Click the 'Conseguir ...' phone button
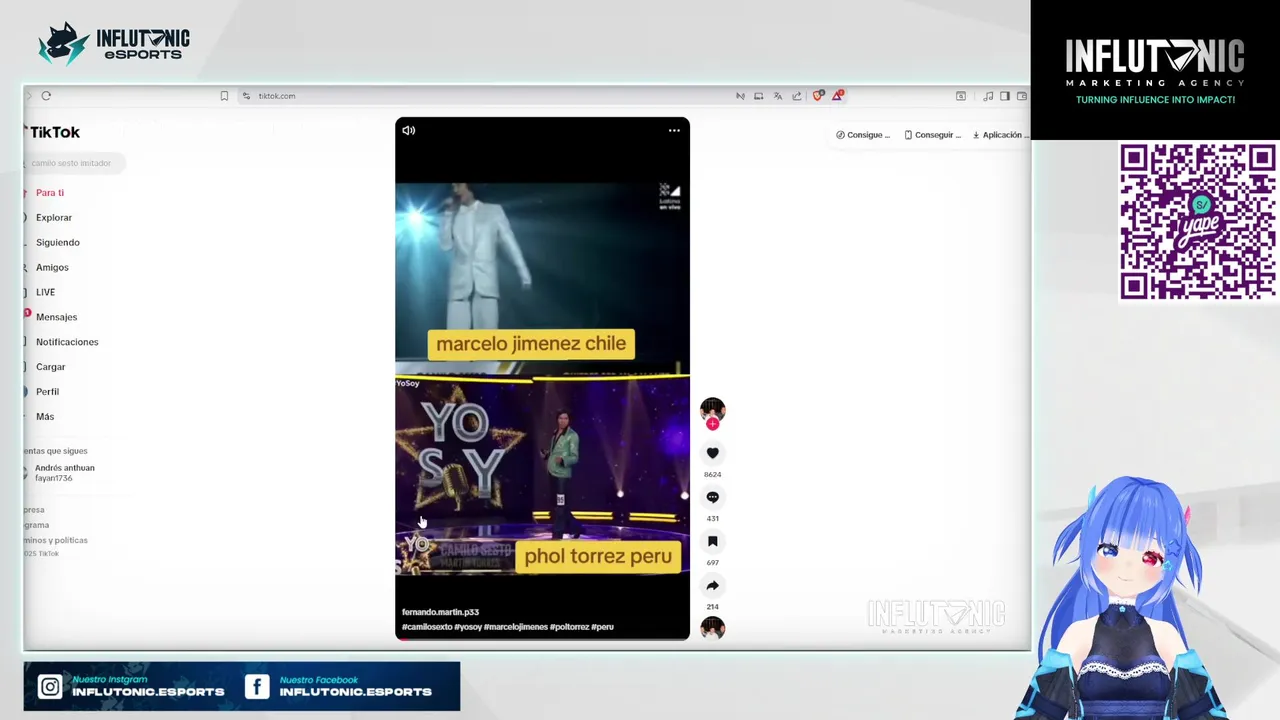This screenshot has width=1280, height=720. [x=933, y=135]
